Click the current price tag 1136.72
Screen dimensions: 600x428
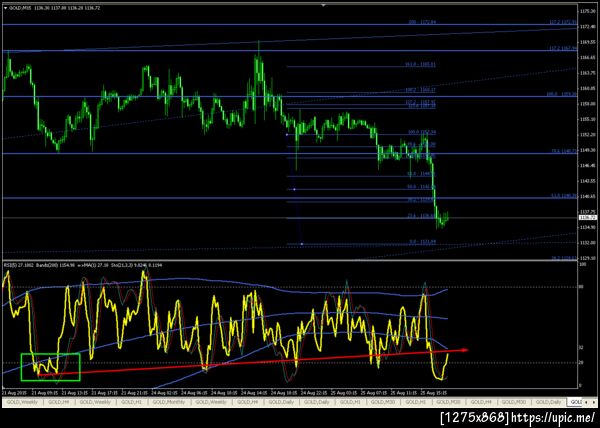pos(588,217)
